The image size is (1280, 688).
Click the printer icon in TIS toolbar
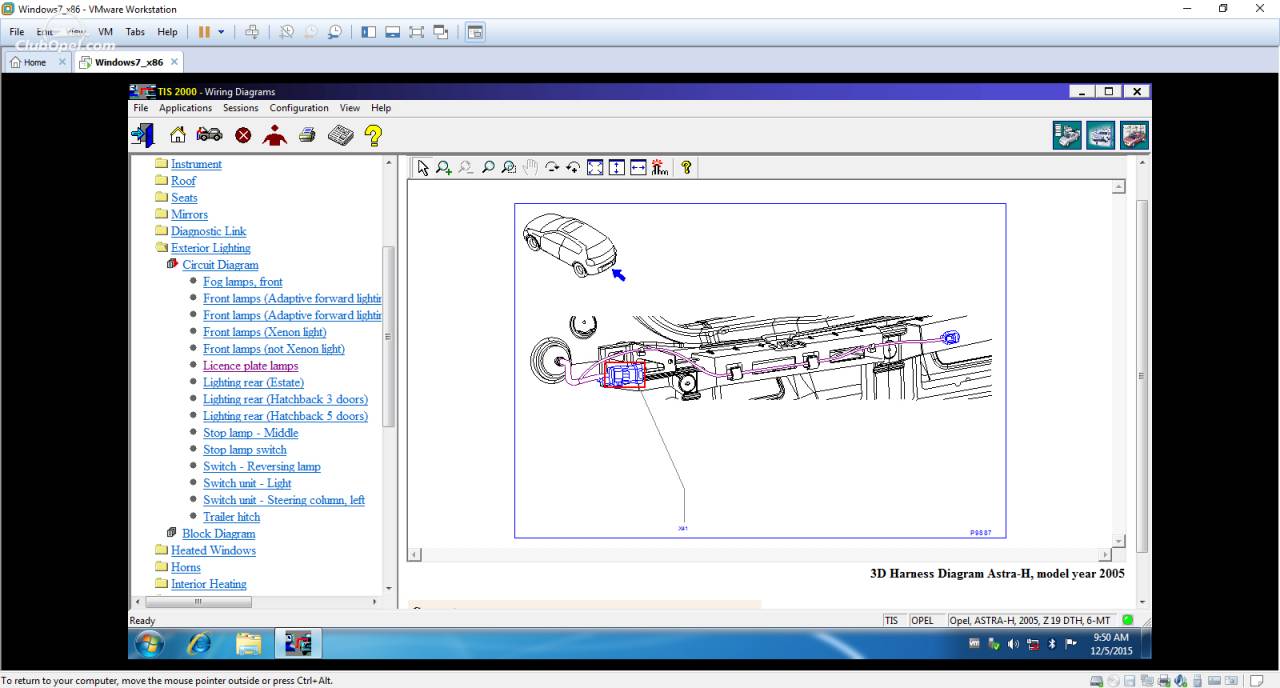(307, 135)
